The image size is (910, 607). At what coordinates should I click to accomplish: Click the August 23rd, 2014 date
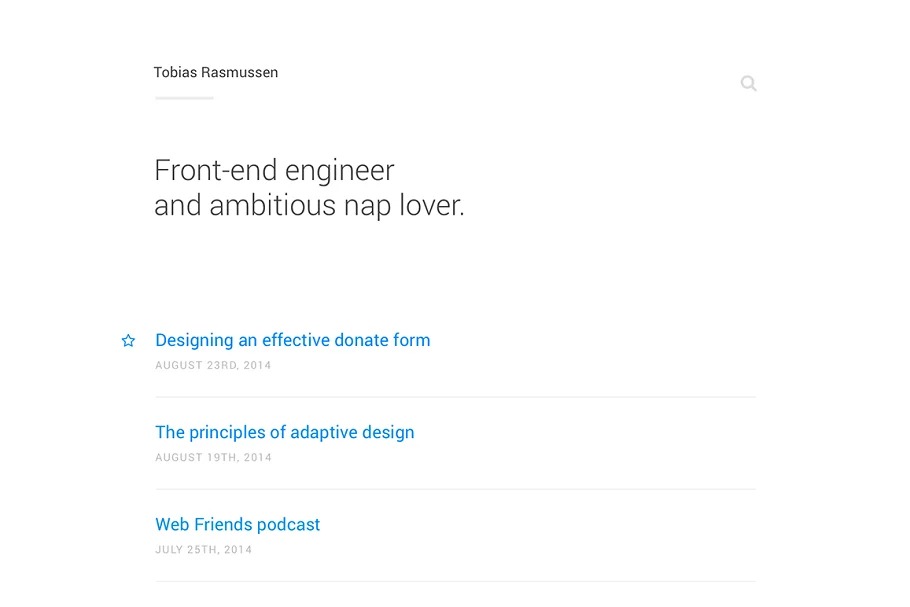[213, 366]
